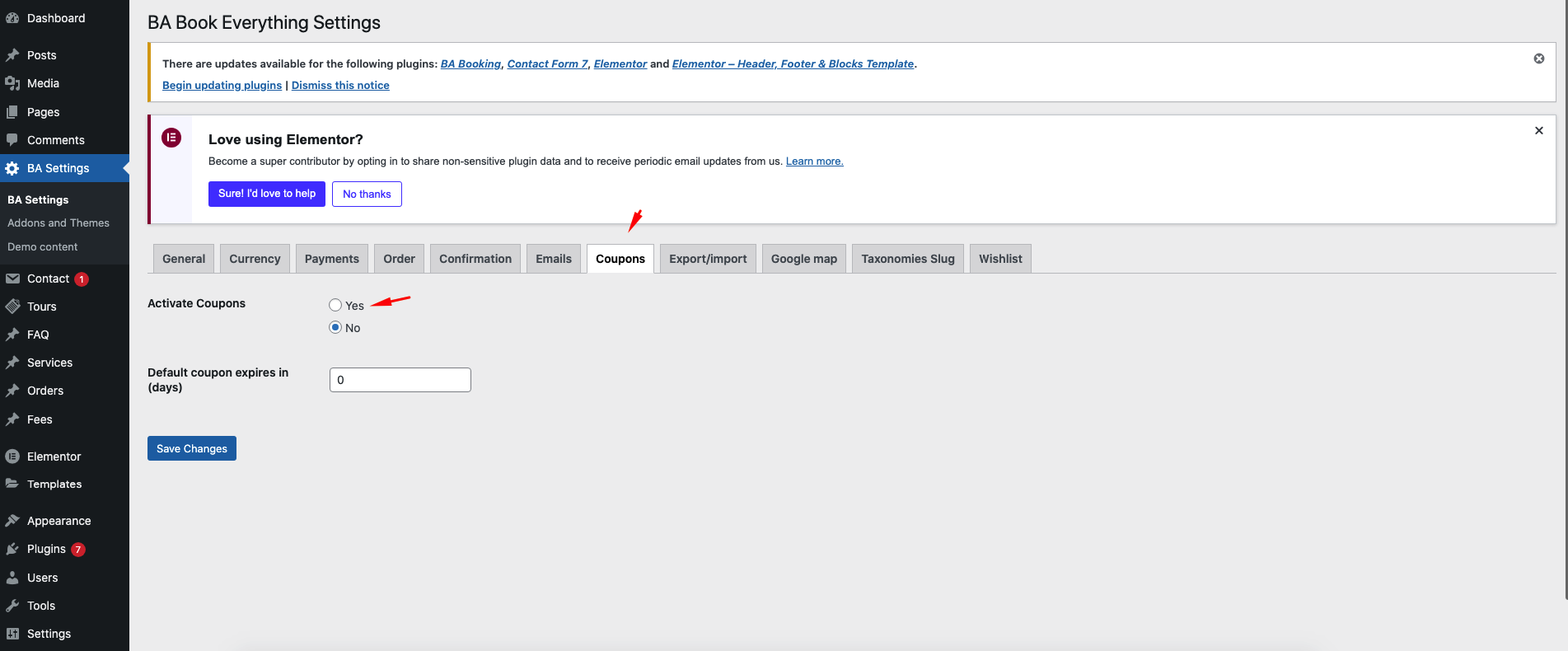The image size is (1568, 651).
Task: Focus the Default coupon expires in days field
Action: click(x=400, y=380)
